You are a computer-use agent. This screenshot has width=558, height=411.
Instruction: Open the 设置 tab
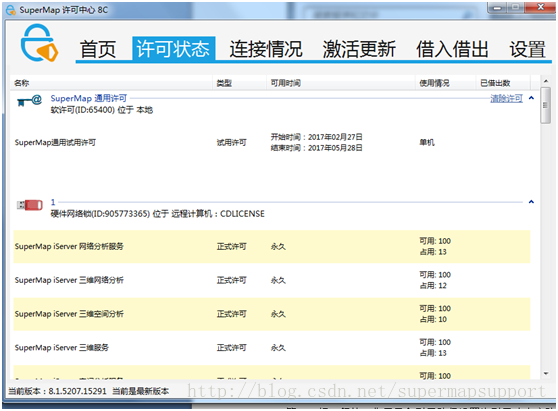527,49
